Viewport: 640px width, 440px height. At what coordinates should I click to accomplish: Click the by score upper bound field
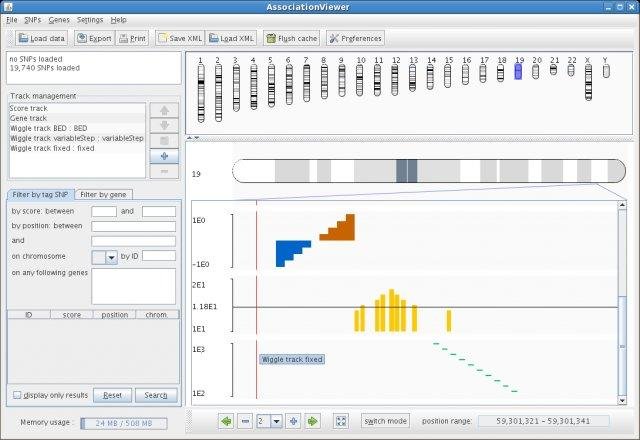coord(159,211)
